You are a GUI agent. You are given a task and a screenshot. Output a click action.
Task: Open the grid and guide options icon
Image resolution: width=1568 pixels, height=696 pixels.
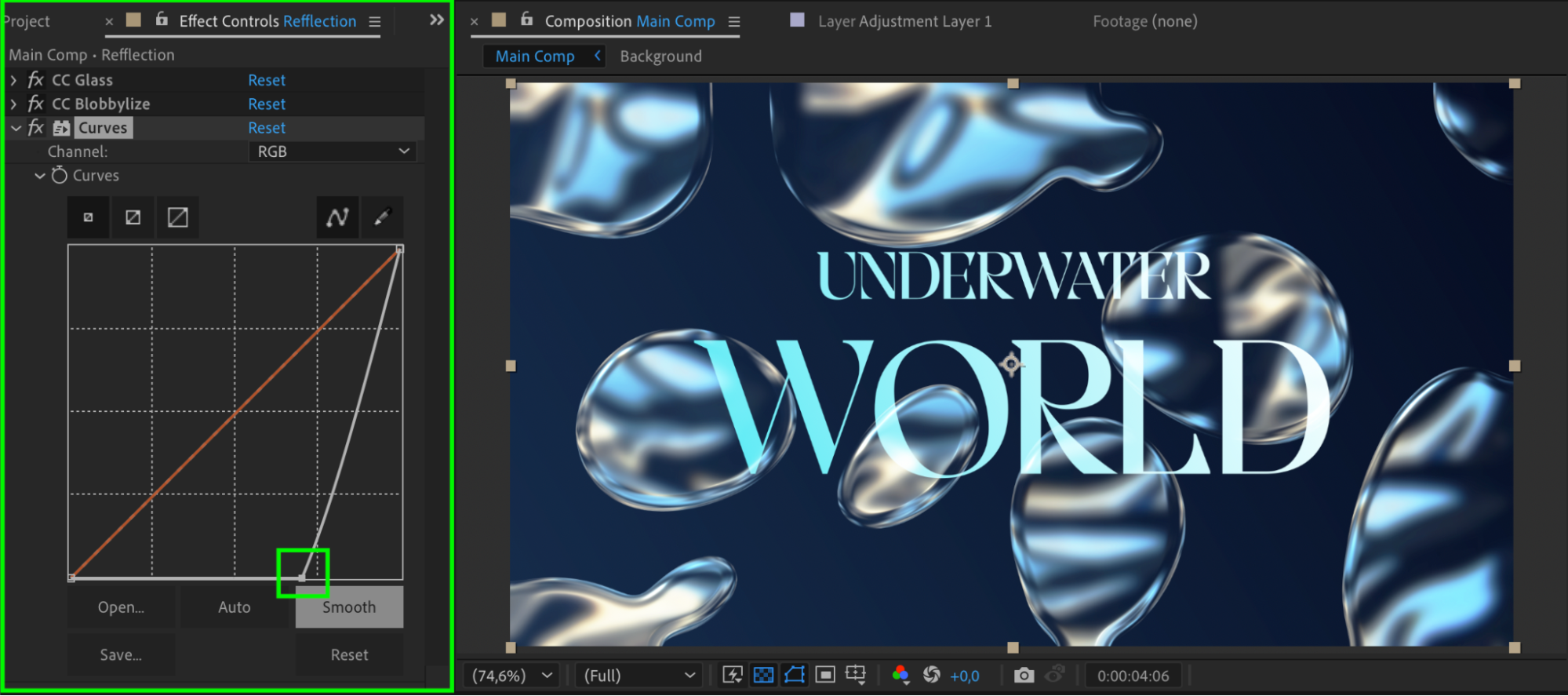coord(855,675)
